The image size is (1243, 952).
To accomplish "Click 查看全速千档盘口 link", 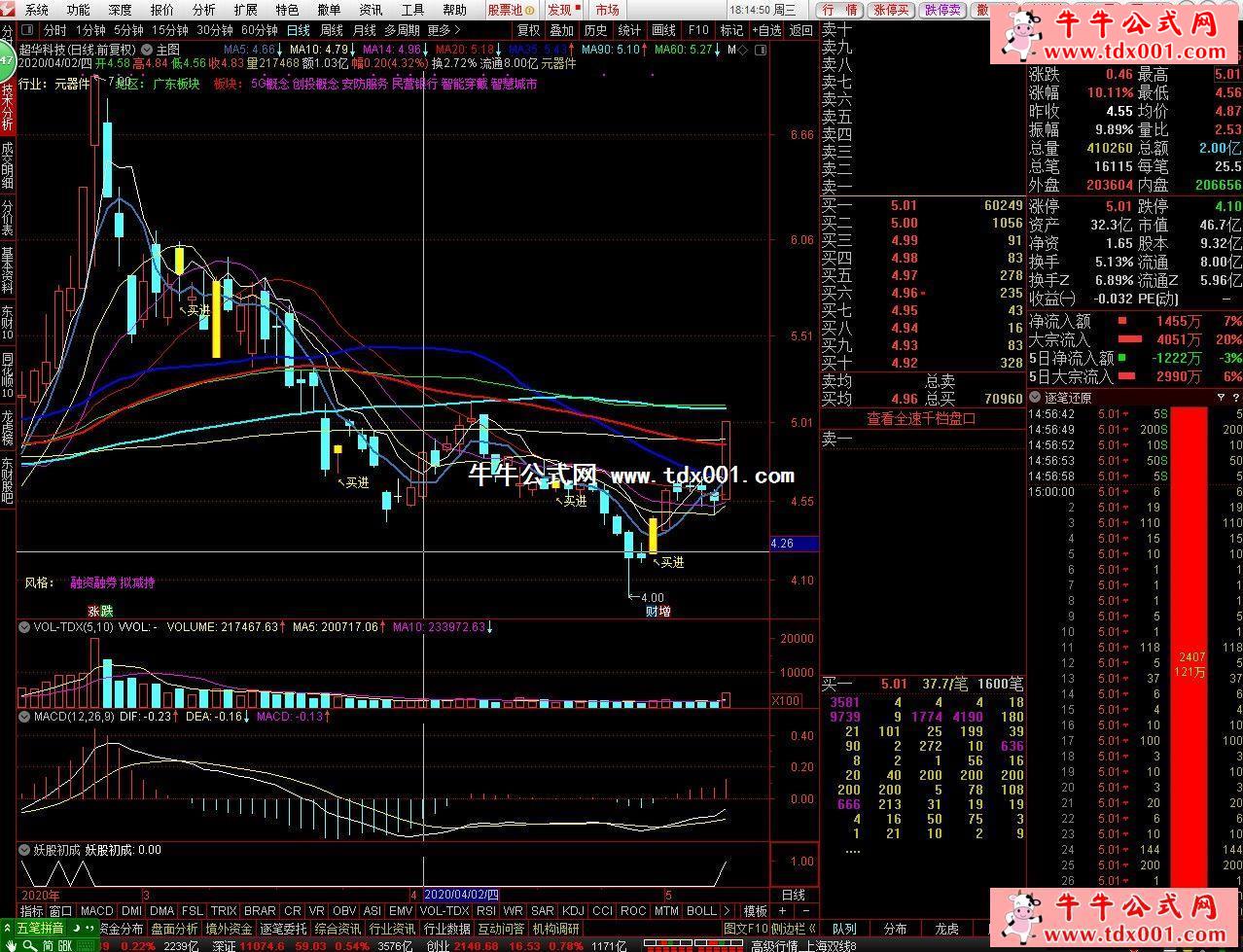I will click(x=921, y=419).
